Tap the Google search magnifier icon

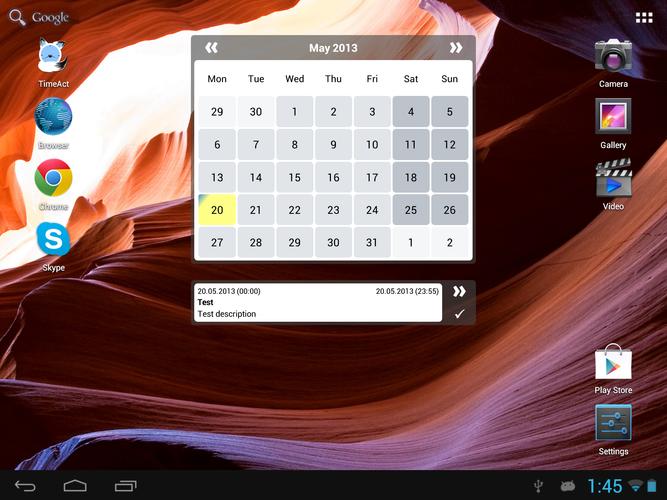pyautogui.click(x=17, y=17)
